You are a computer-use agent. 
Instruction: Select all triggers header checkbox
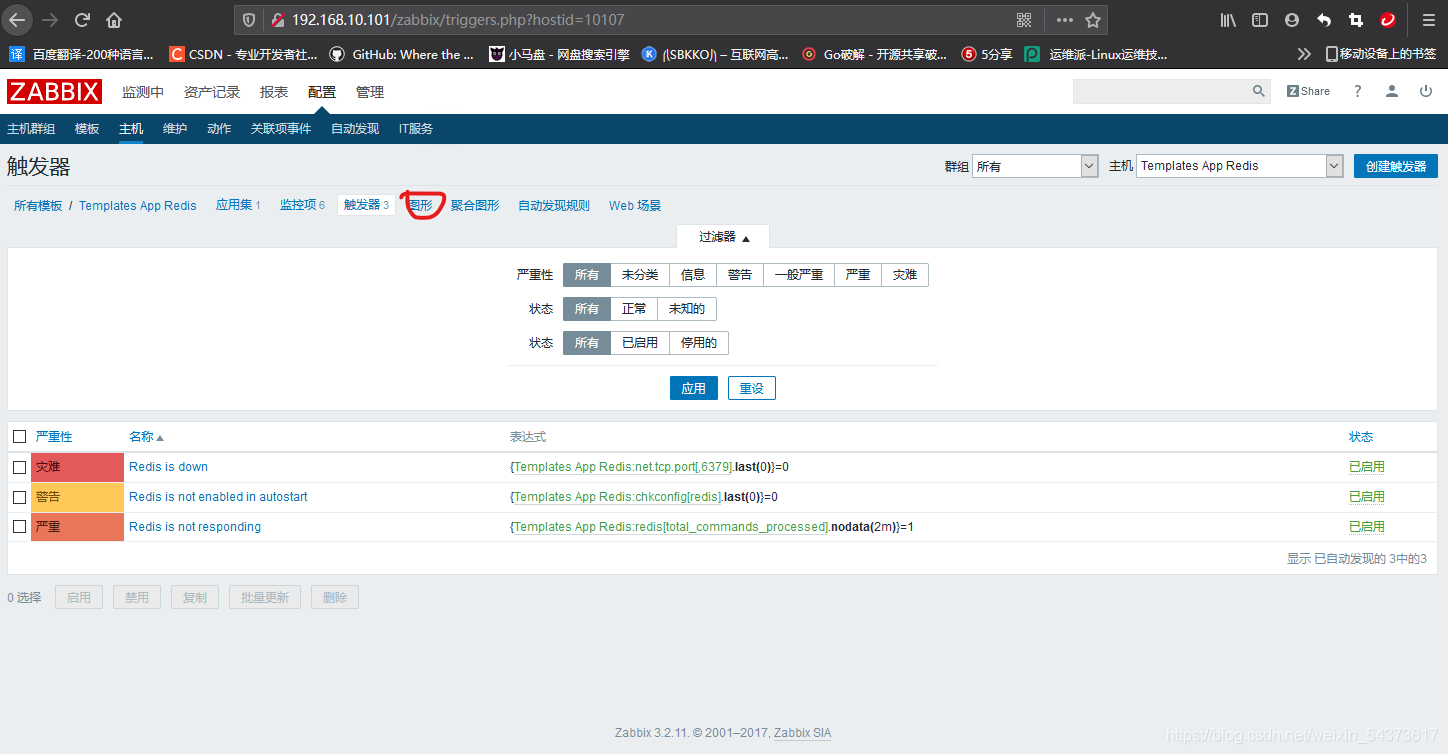(x=20, y=437)
